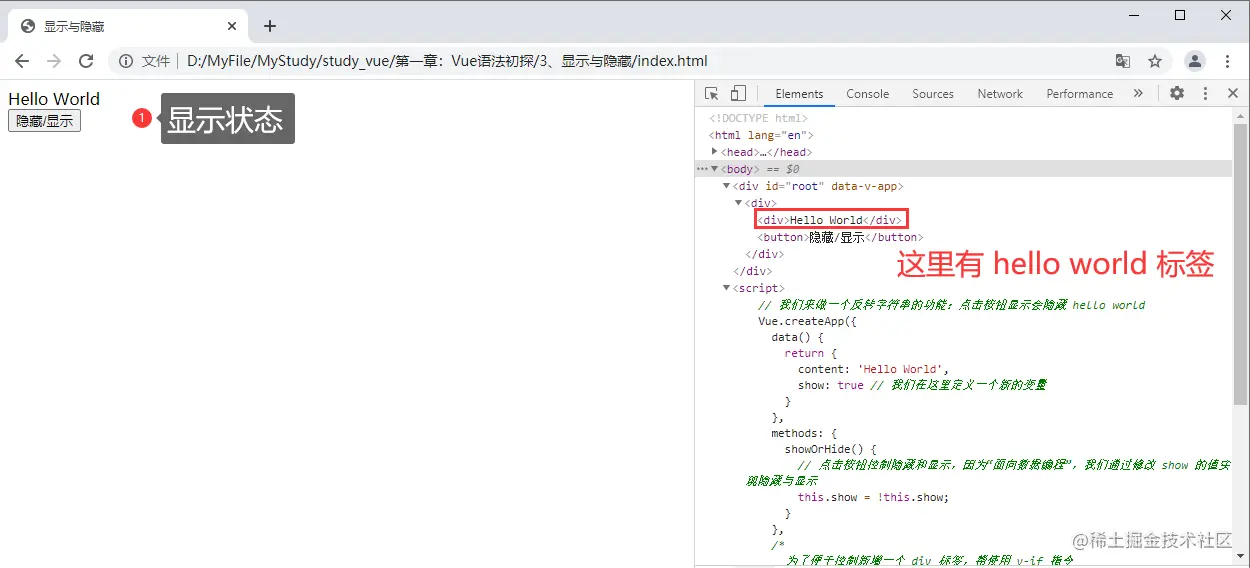Select the button element node in DOM tree

click(x=840, y=237)
